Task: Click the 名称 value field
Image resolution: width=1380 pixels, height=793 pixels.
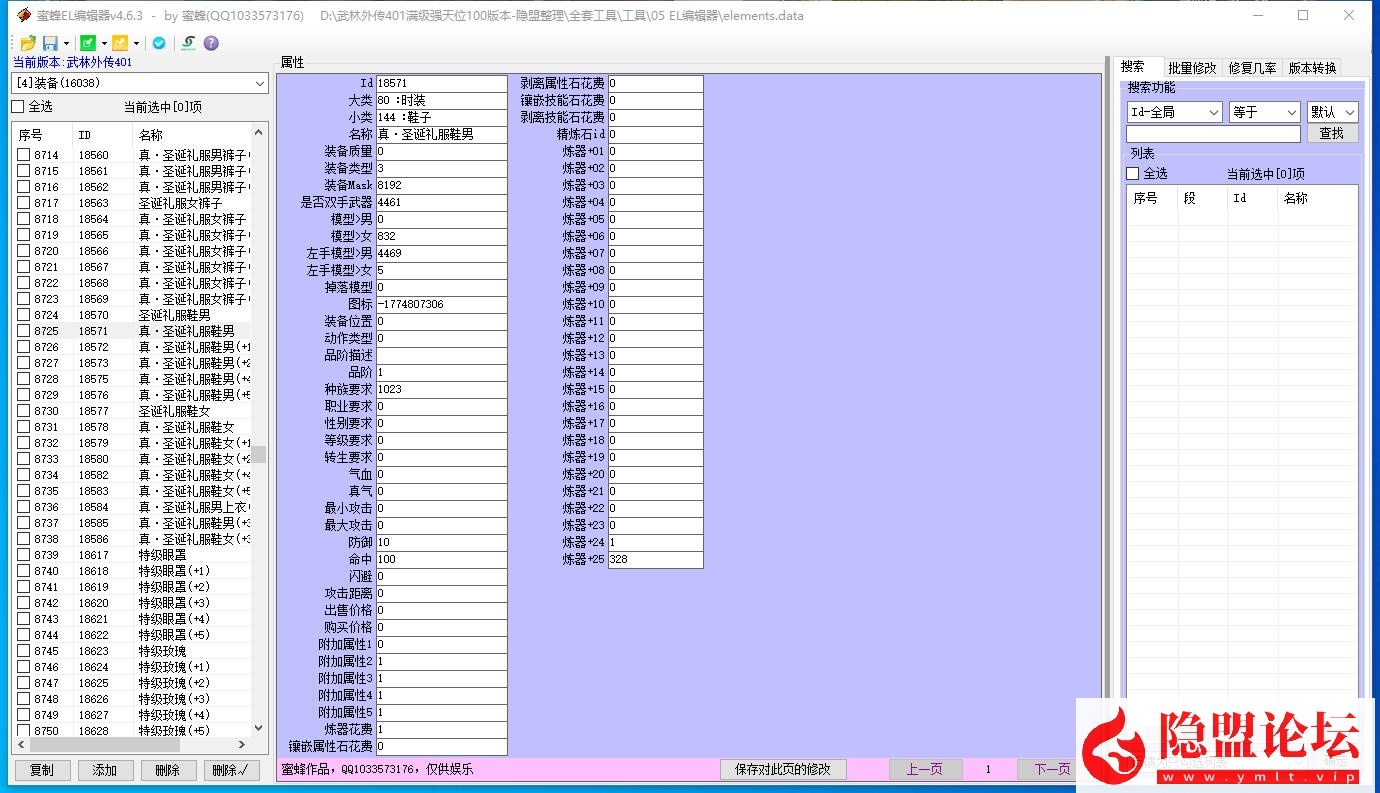Action: pyautogui.click(x=441, y=134)
